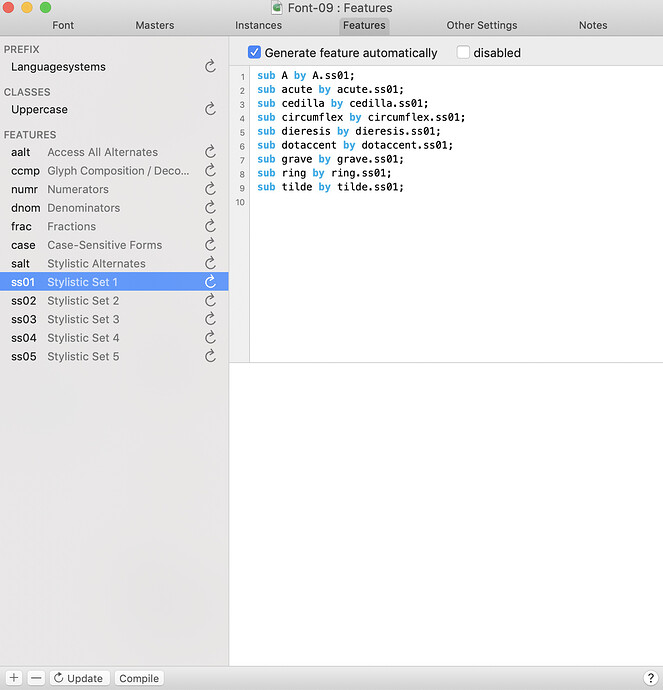This screenshot has width=663, height=690.
Task: Refresh the numr Numerators feature
Action: (210, 189)
